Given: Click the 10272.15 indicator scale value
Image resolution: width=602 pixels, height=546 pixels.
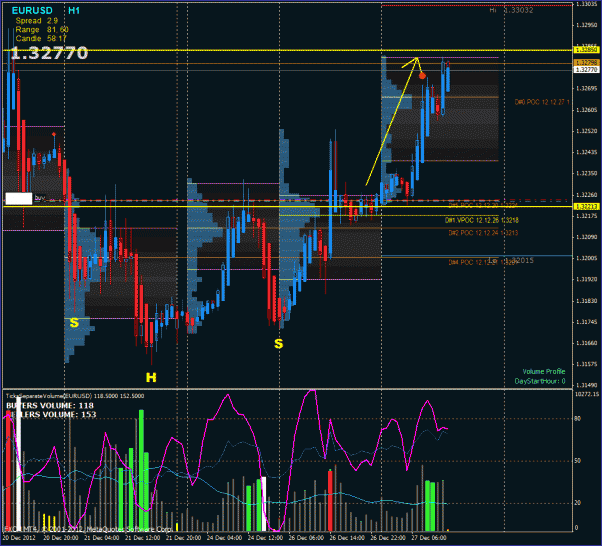Looking at the screenshot, I should coord(587,394).
